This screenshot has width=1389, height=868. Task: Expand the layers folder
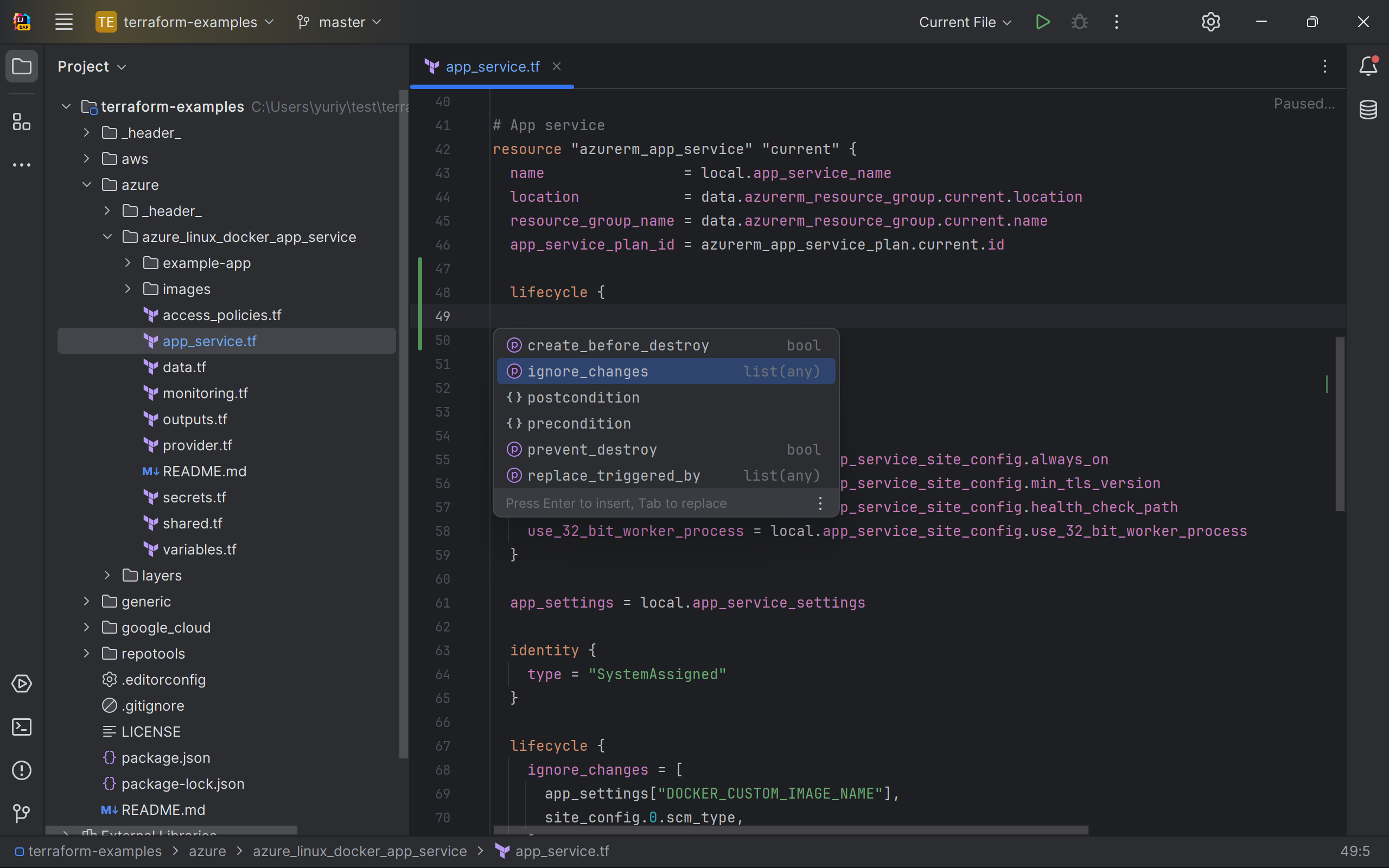(107, 575)
